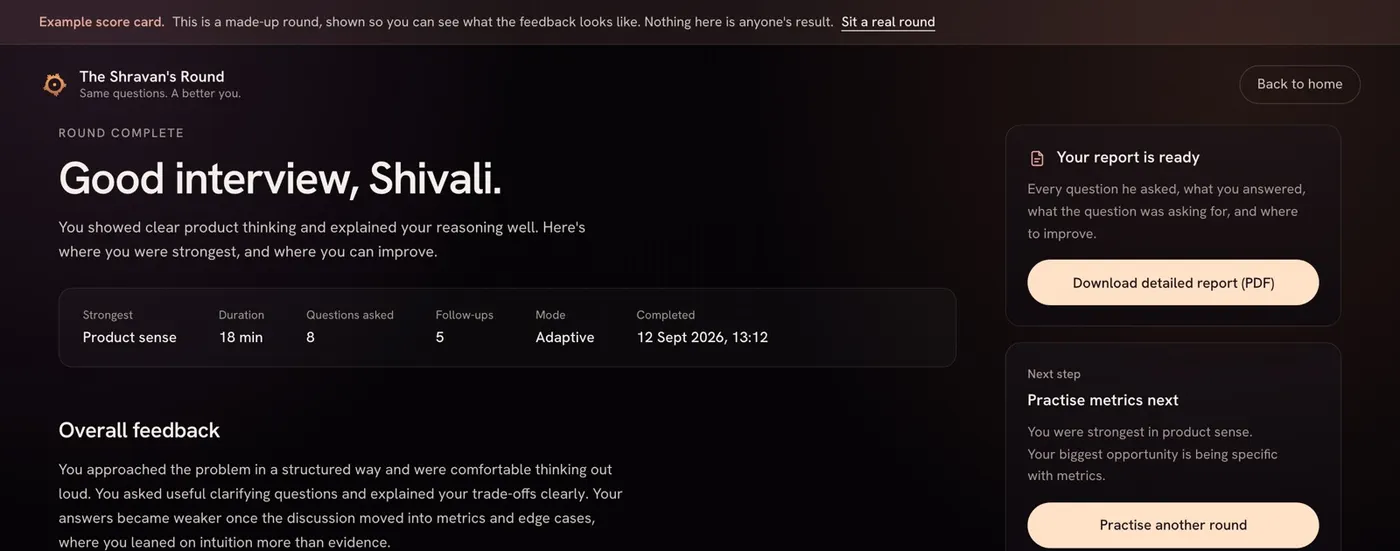Click the Questions asked value 8
This screenshot has width=1400, height=551.
coord(311,338)
